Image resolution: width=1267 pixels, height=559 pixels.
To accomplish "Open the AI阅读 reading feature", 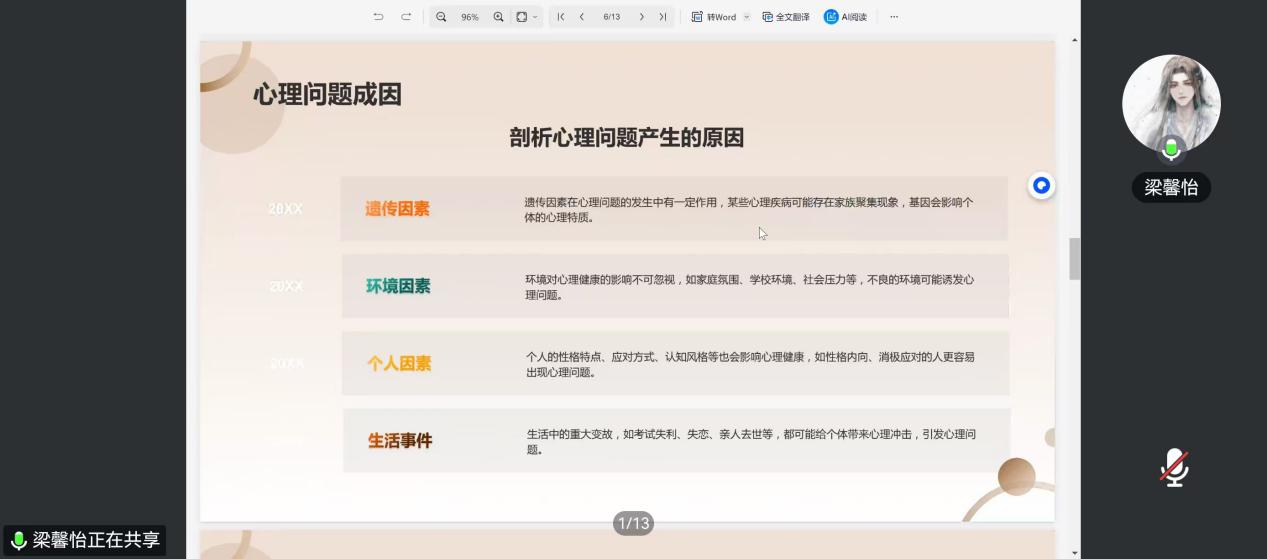I will pos(845,17).
